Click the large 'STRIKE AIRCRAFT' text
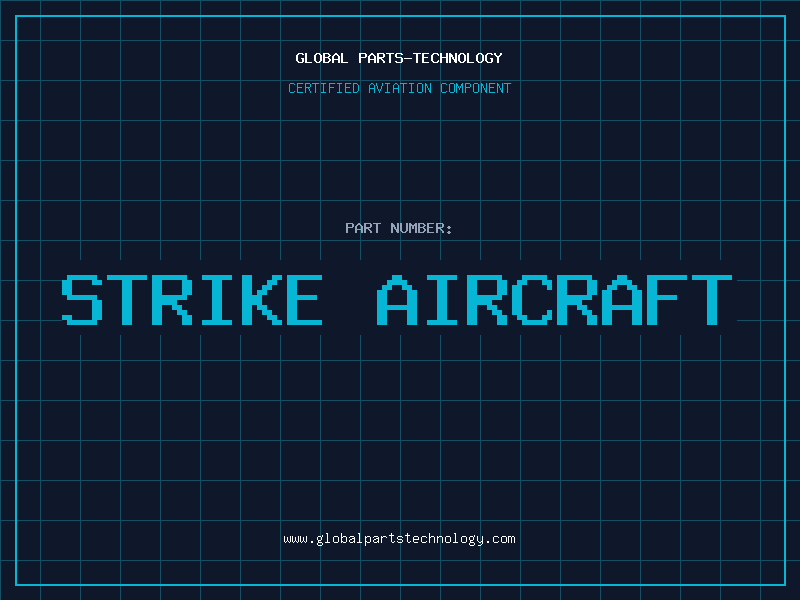This screenshot has width=800, height=600. click(397, 299)
